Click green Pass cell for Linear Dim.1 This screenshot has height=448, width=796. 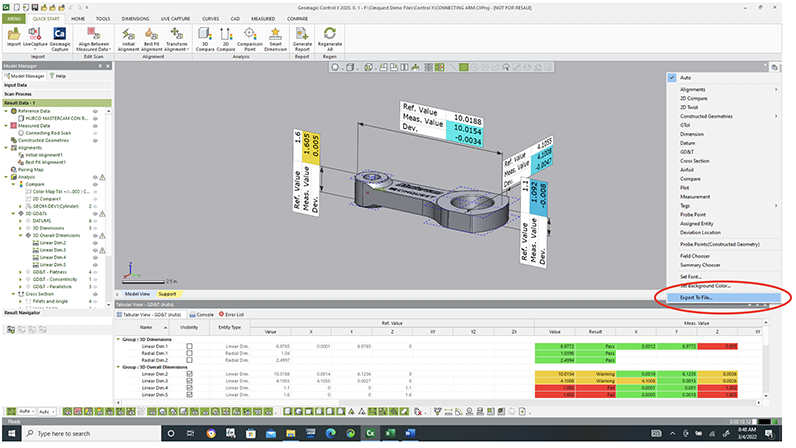tap(595, 346)
